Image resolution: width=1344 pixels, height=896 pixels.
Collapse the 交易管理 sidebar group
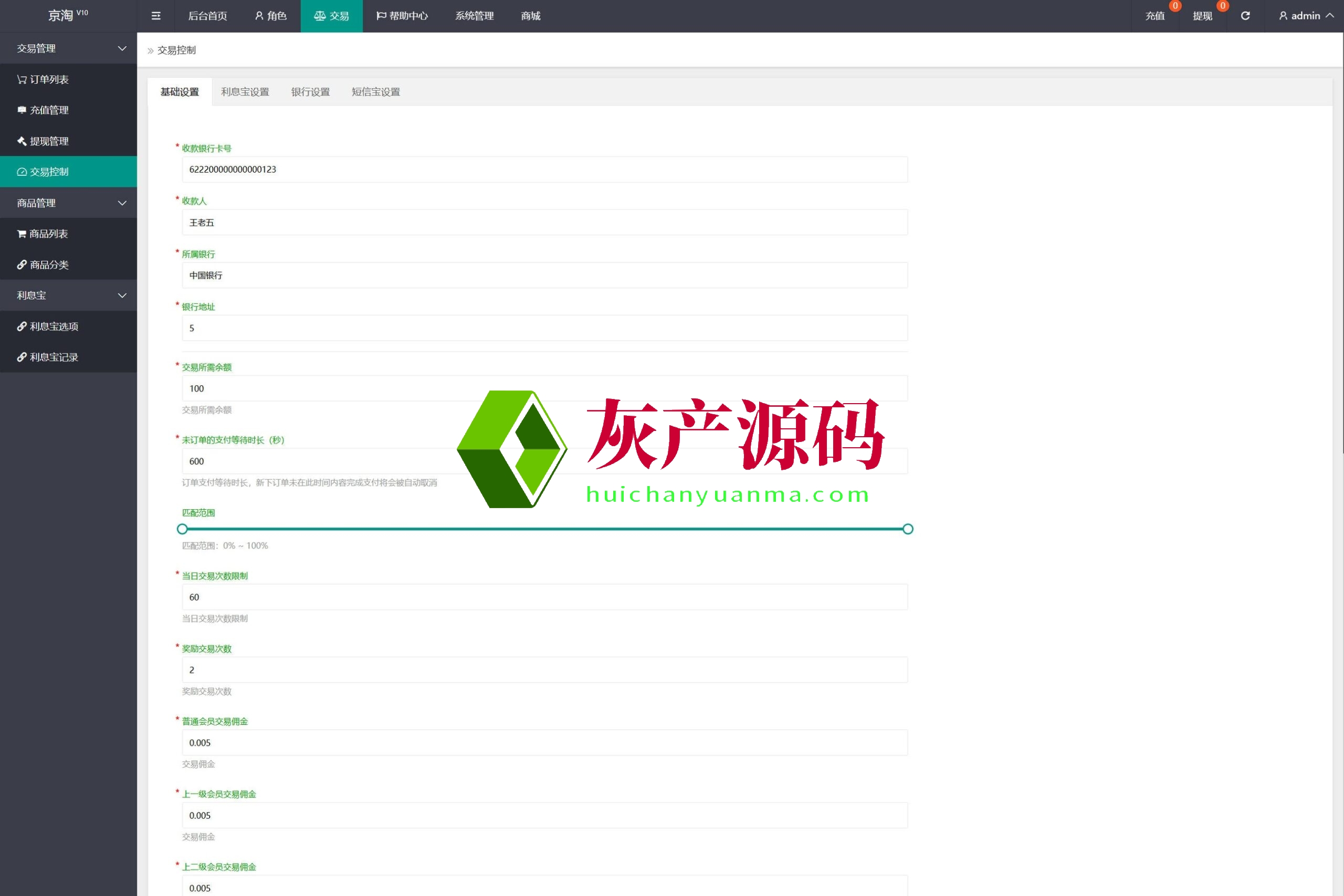tap(69, 49)
